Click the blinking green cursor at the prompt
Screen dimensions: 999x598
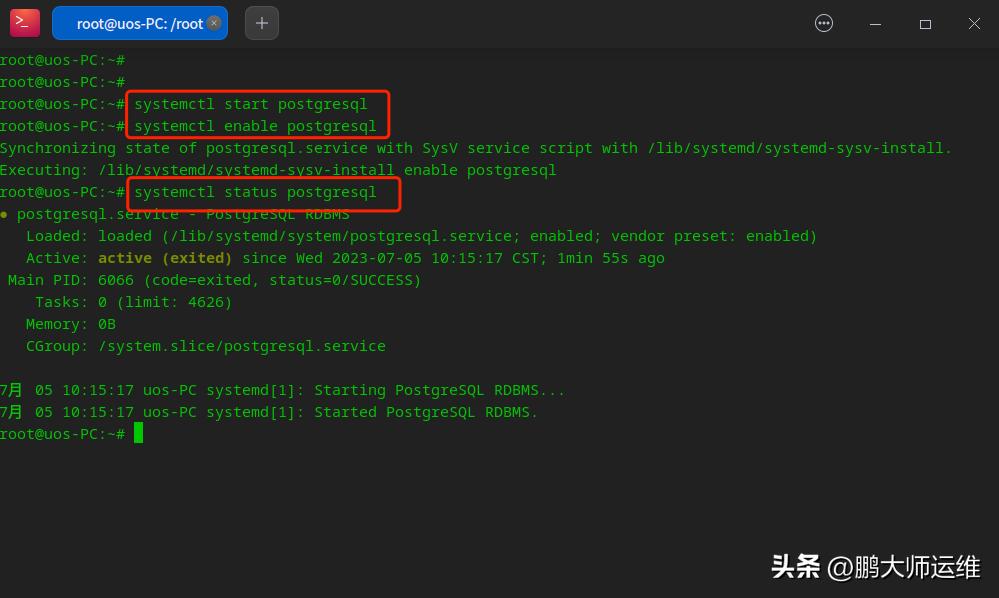(x=138, y=433)
